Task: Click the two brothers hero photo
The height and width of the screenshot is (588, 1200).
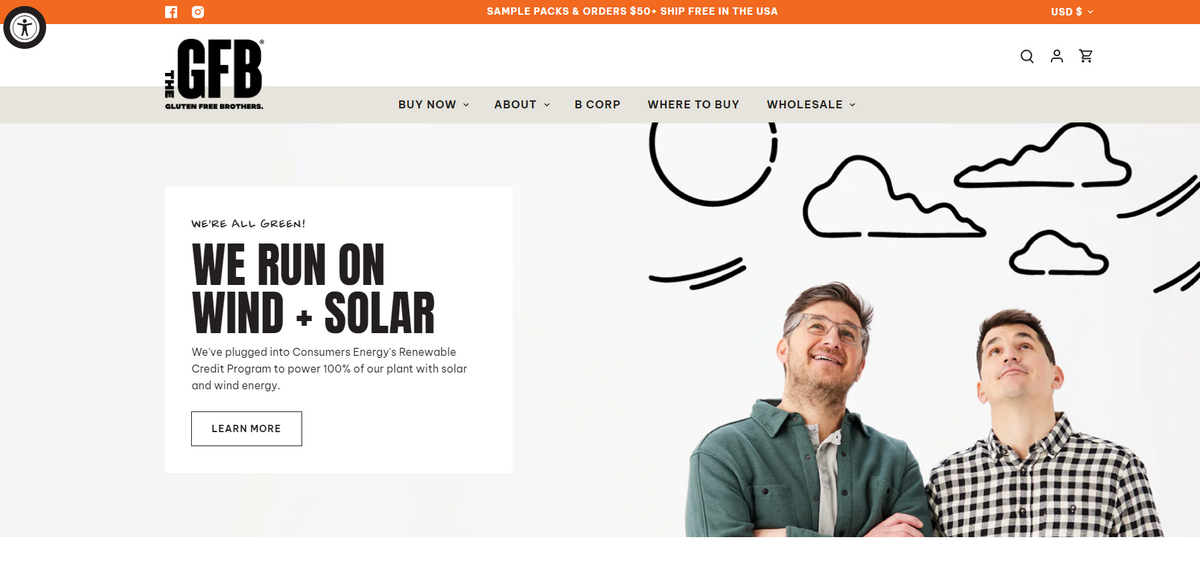Action: click(x=923, y=410)
